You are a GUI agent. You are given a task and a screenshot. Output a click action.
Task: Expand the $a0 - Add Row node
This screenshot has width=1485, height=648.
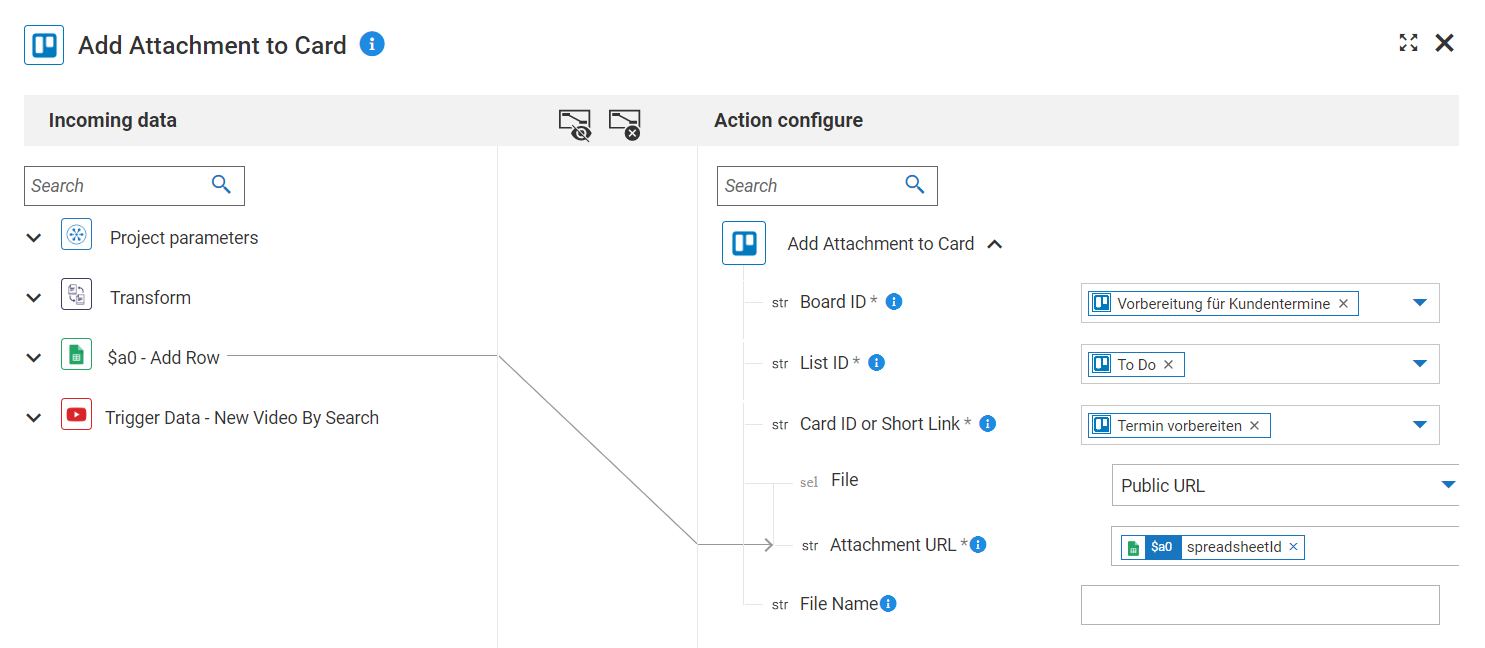click(x=34, y=358)
